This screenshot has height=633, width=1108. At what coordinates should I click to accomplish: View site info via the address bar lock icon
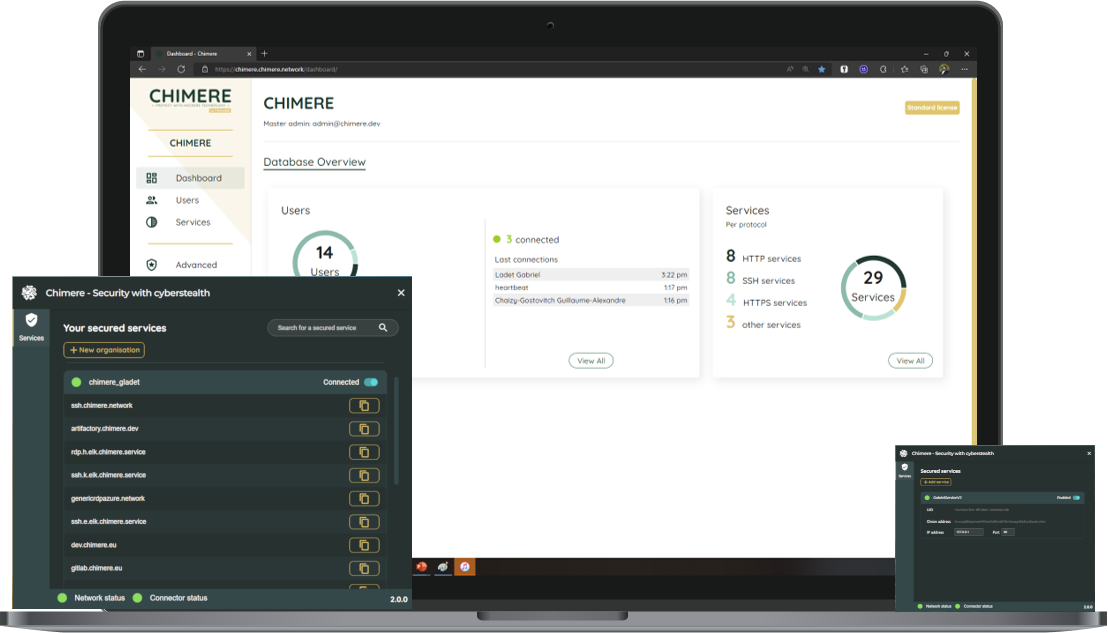pos(205,69)
